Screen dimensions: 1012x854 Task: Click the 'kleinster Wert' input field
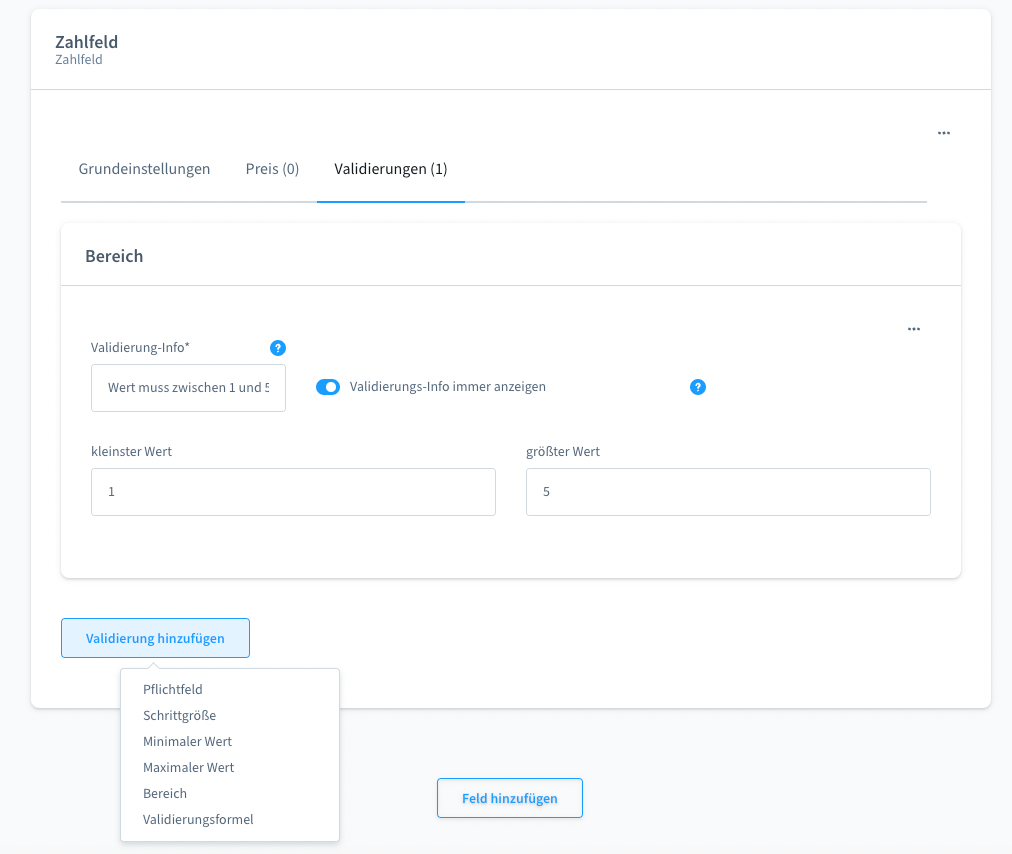pyautogui.click(x=293, y=492)
